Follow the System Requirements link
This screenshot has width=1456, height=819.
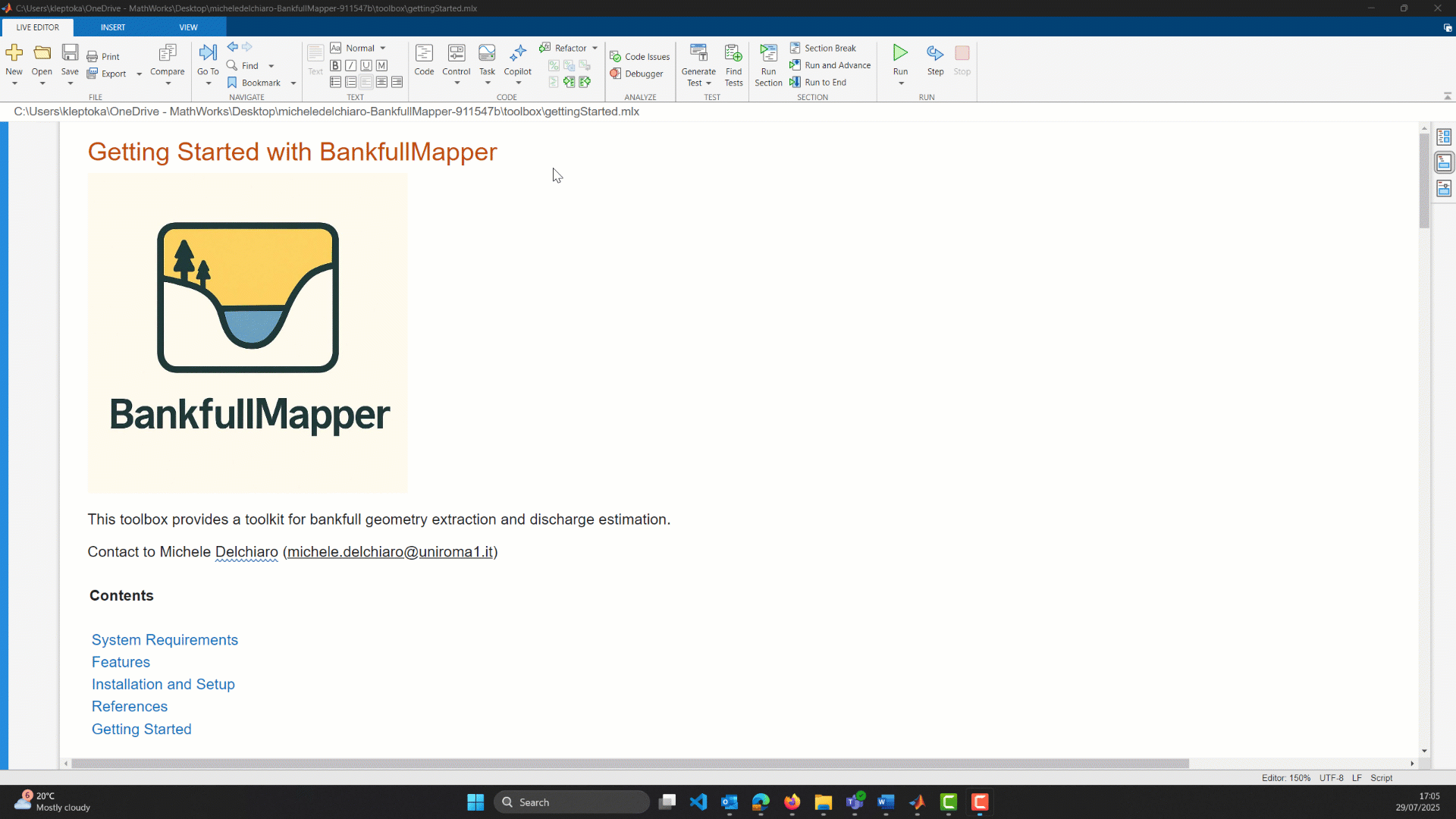pyautogui.click(x=165, y=640)
